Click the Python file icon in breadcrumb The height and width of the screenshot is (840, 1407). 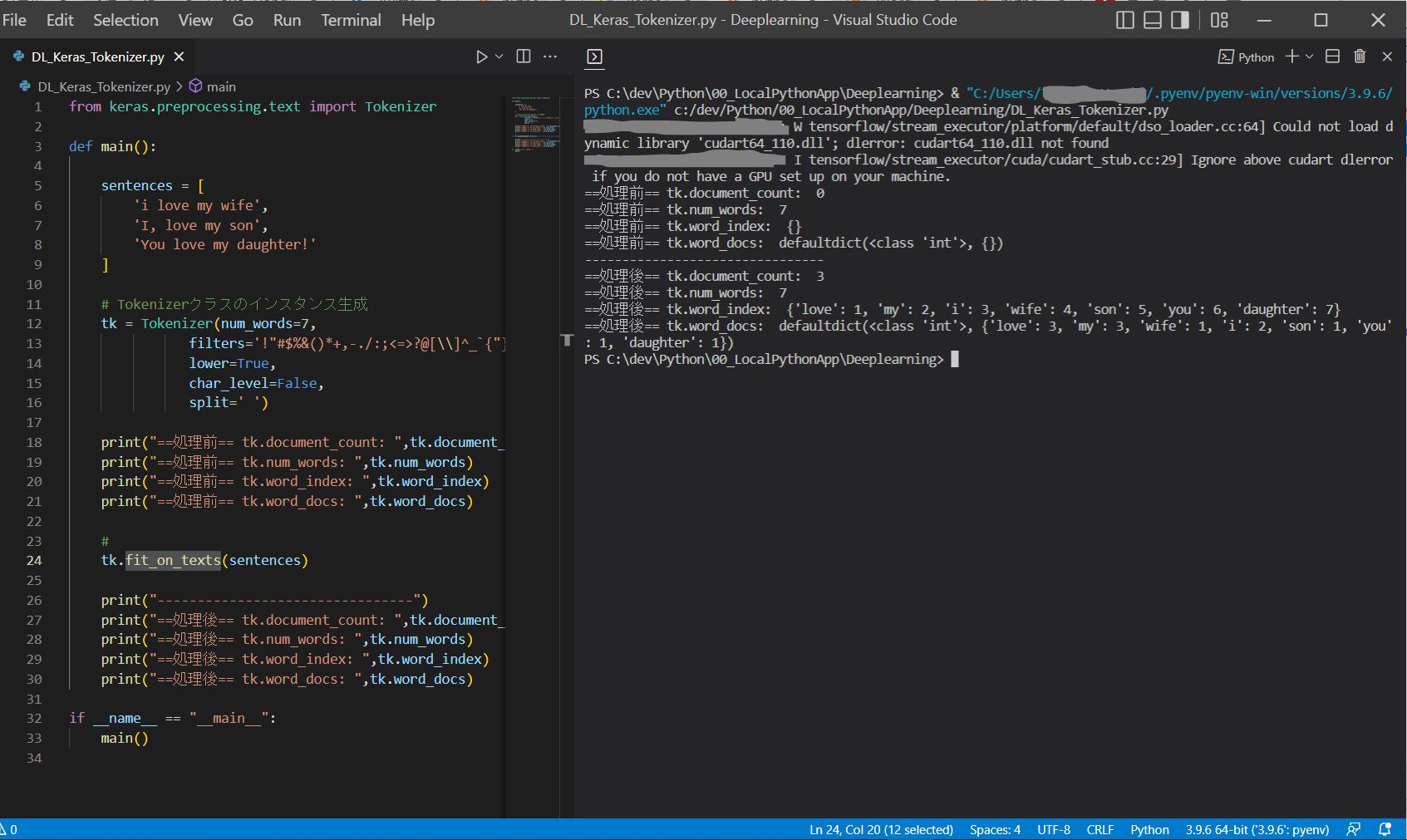pos(27,86)
